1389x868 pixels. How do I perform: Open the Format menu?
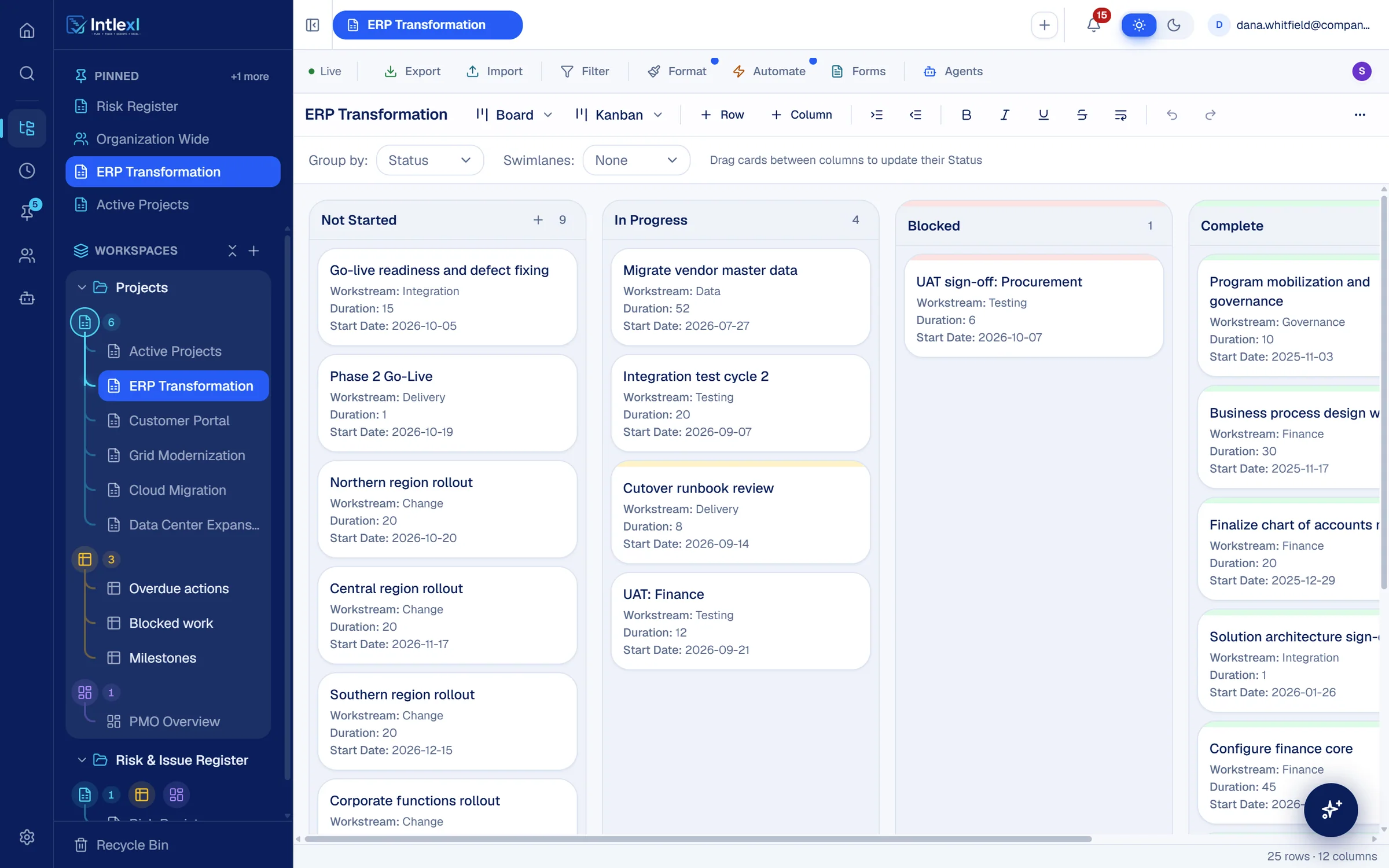[x=677, y=71]
